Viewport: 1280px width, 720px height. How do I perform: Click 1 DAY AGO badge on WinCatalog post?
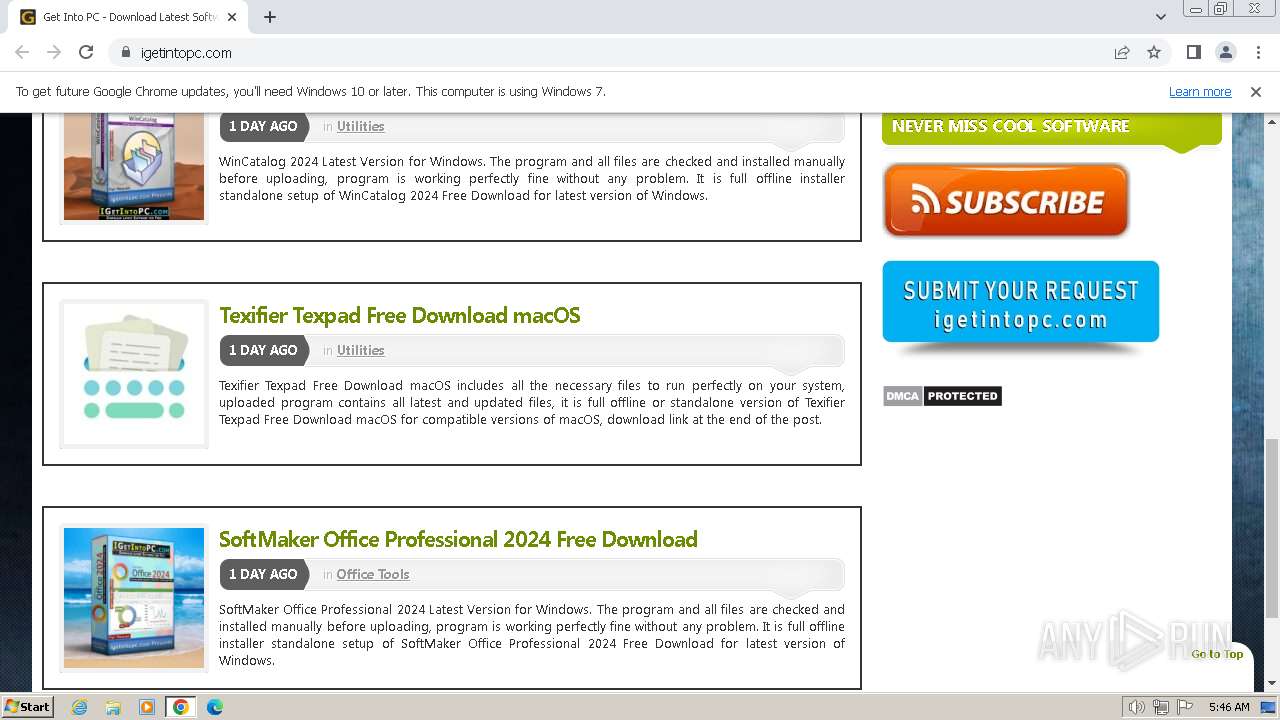pyautogui.click(x=263, y=126)
